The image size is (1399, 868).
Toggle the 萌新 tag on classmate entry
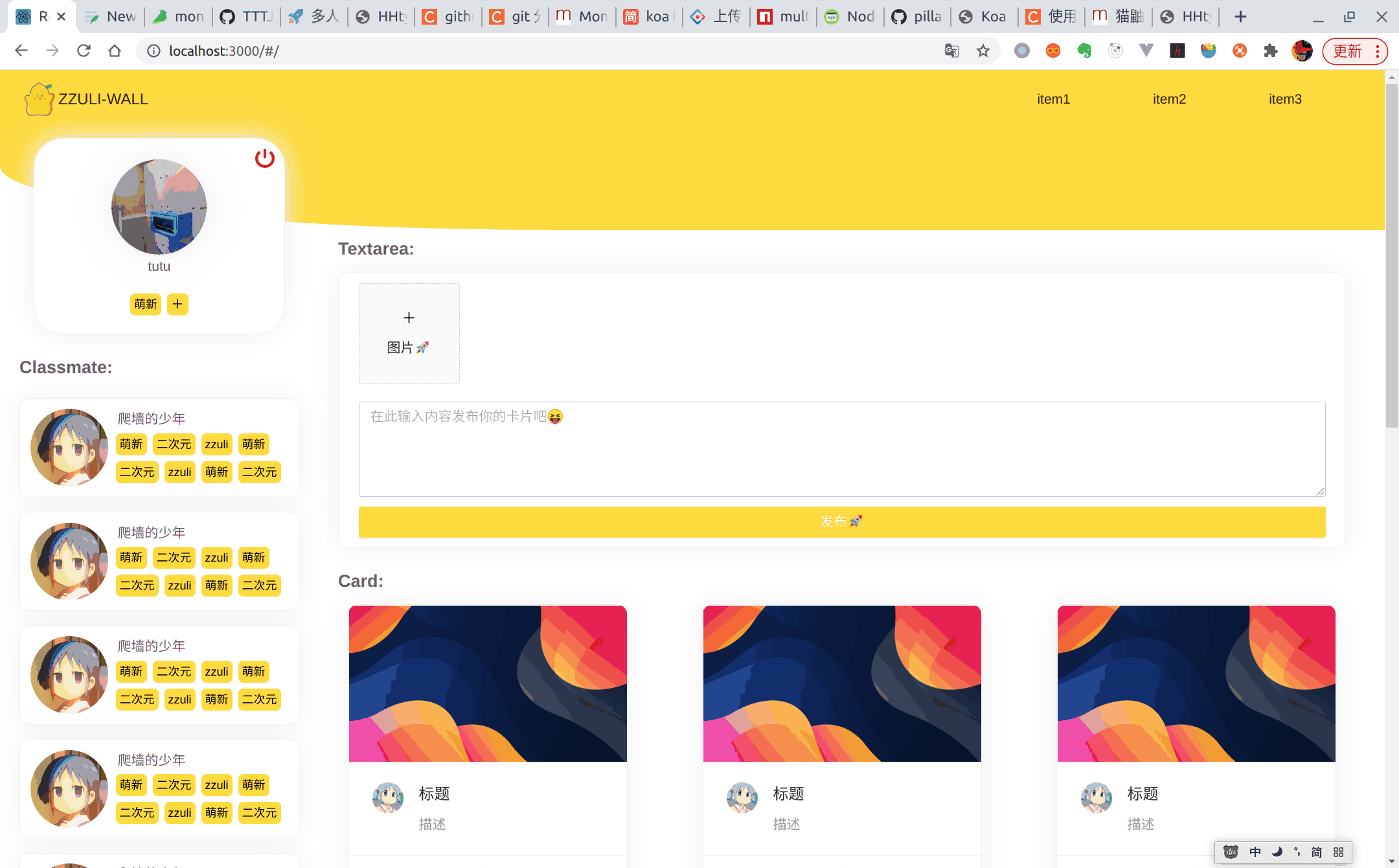(x=130, y=443)
